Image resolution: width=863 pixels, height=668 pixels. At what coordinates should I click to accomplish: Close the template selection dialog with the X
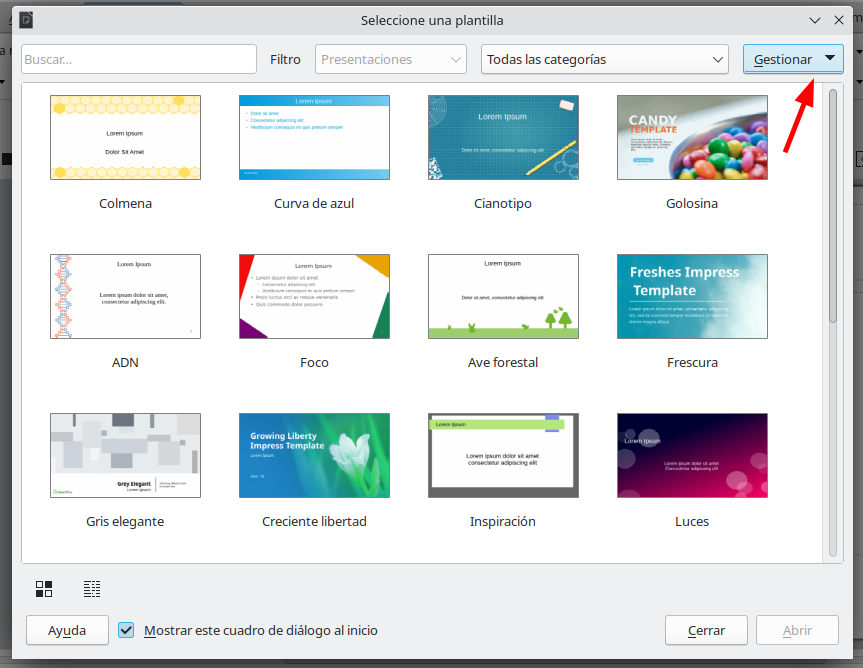(839, 20)
